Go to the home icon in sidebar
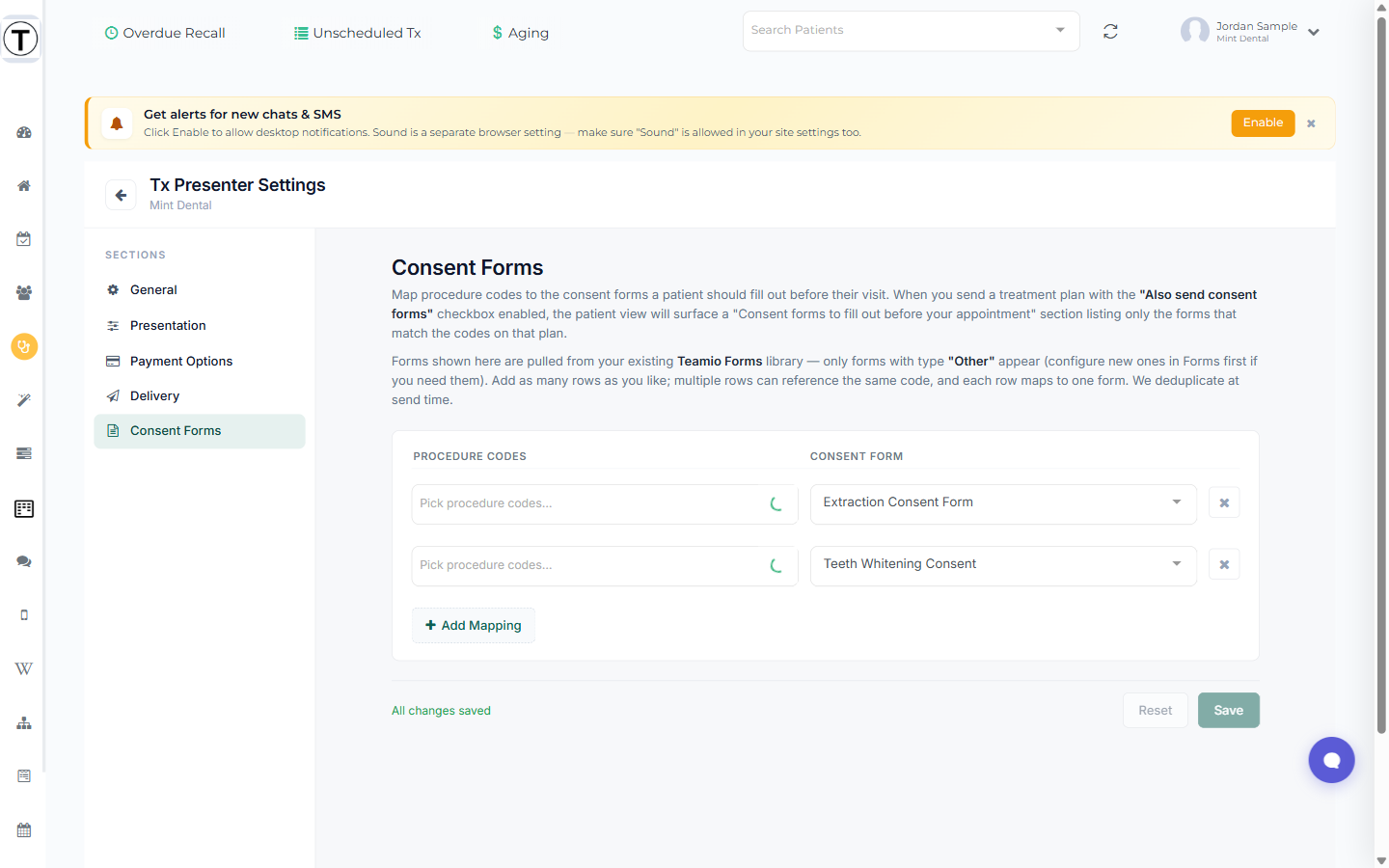The width and height of the screenshot is (1389, 868). click(24, 185)
